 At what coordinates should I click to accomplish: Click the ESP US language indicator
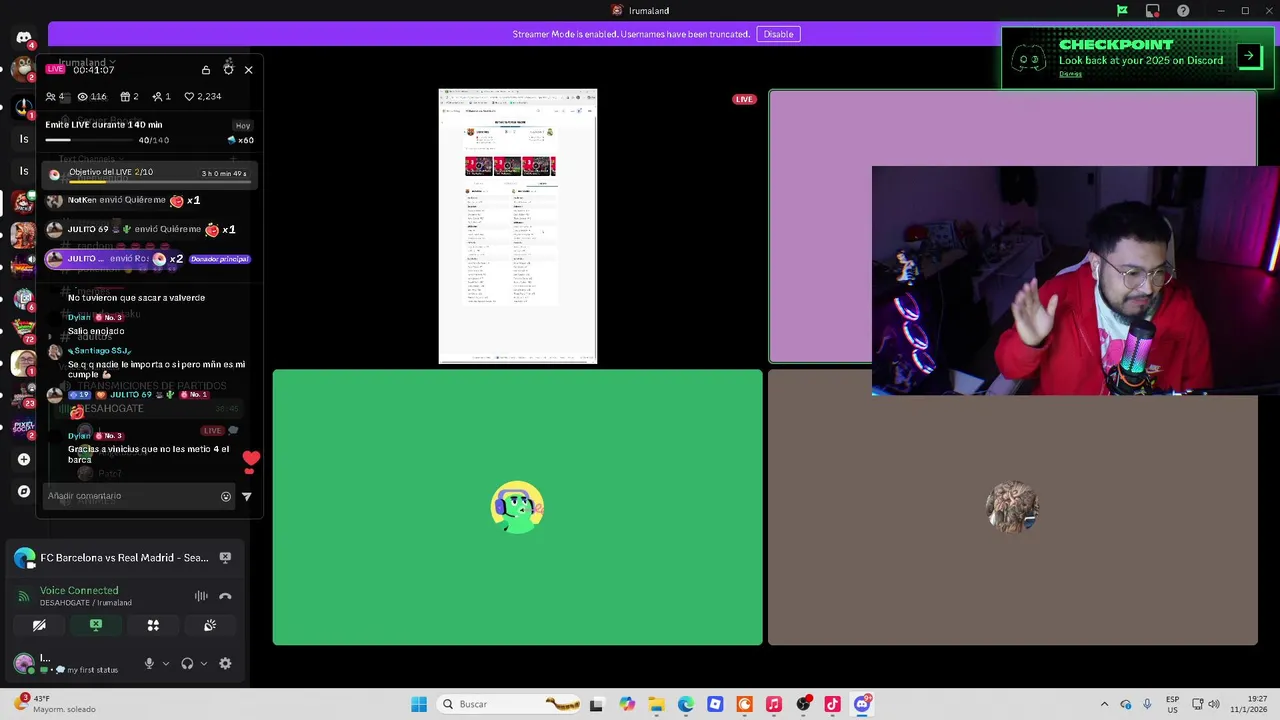click(1172, 704)
